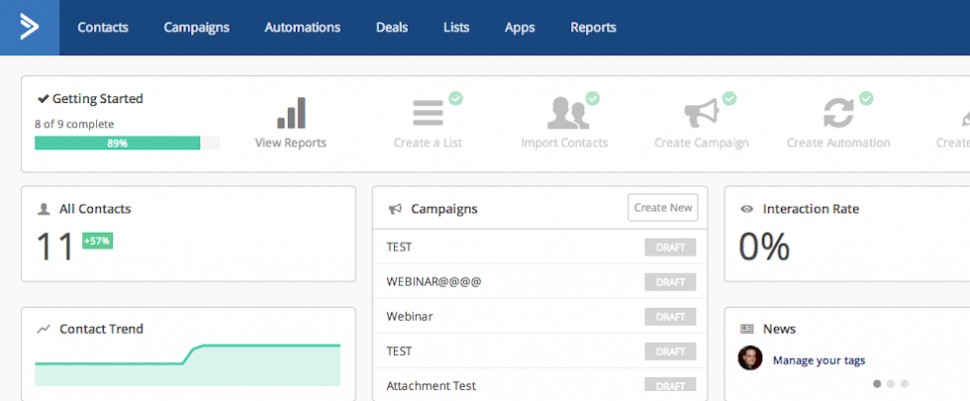Click the Create Automation refresh icon
Viewport: 970px width, 401px height.
(837, 113)
